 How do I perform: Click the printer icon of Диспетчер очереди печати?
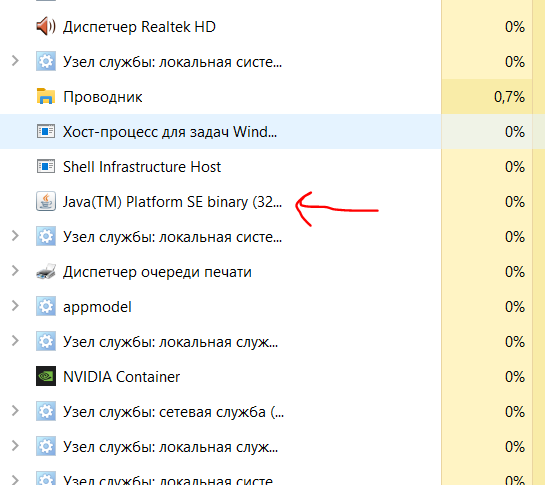point(46,272)
